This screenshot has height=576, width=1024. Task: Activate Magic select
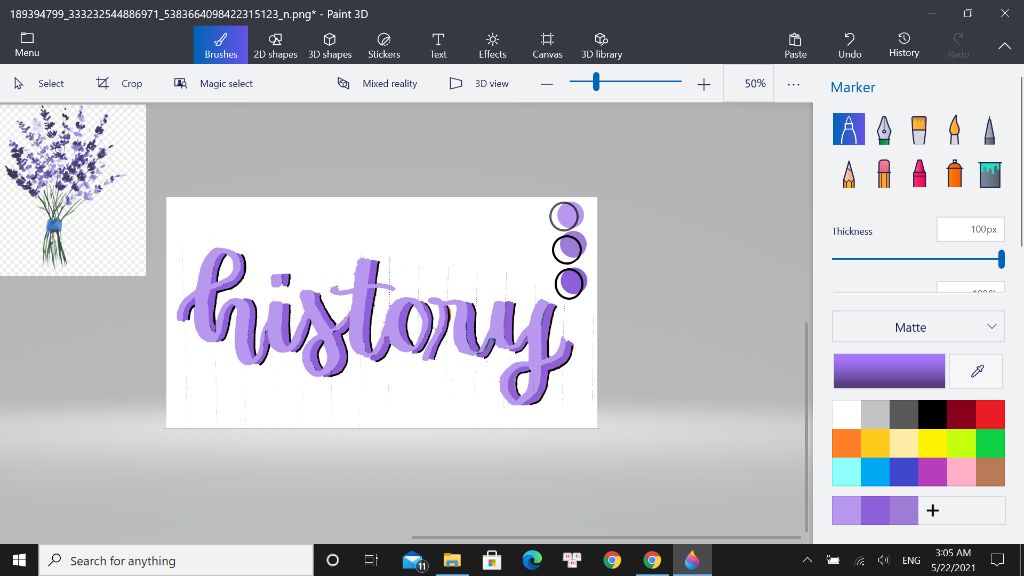214,84
